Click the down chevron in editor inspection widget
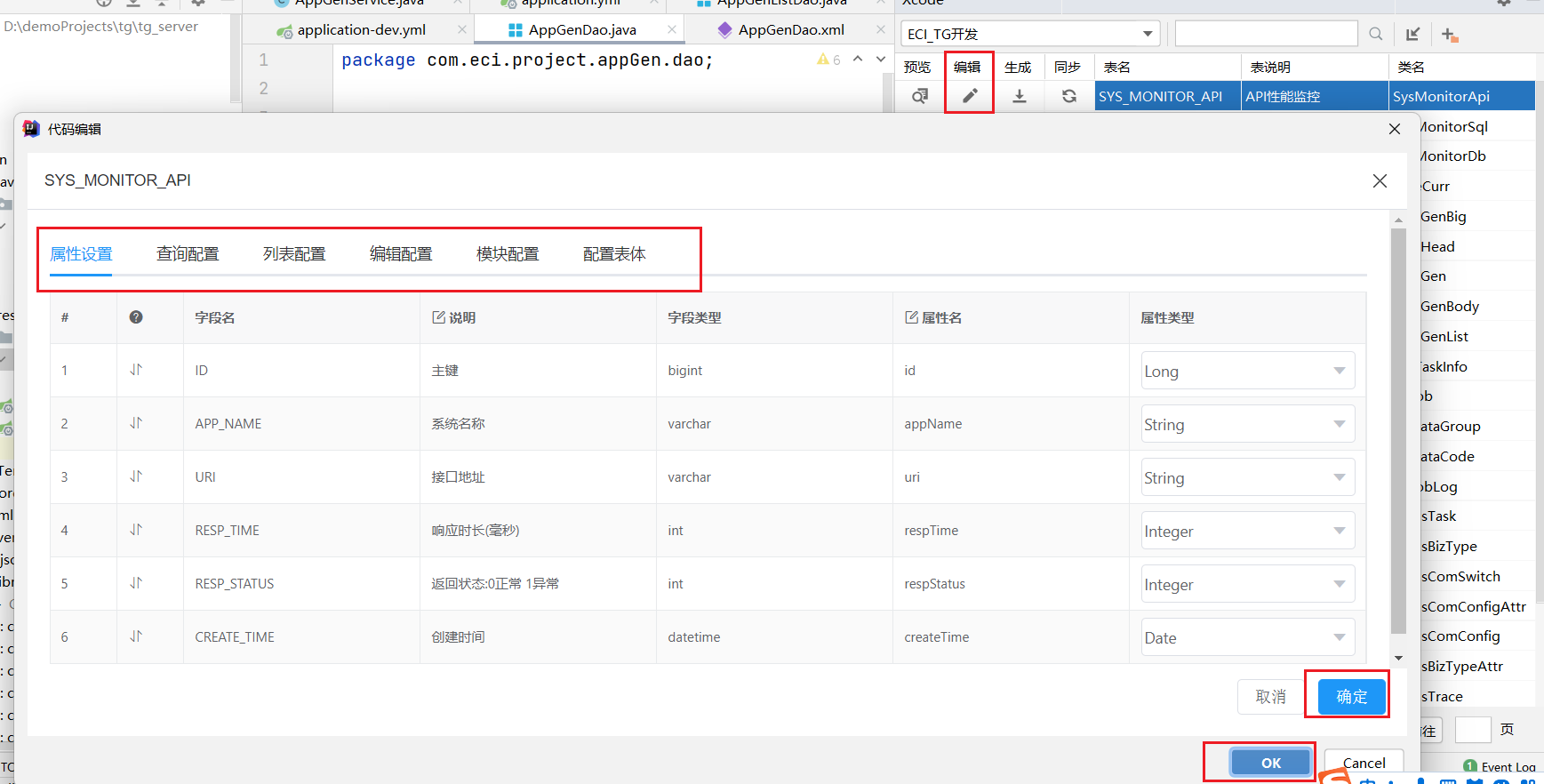 [881, 59]
